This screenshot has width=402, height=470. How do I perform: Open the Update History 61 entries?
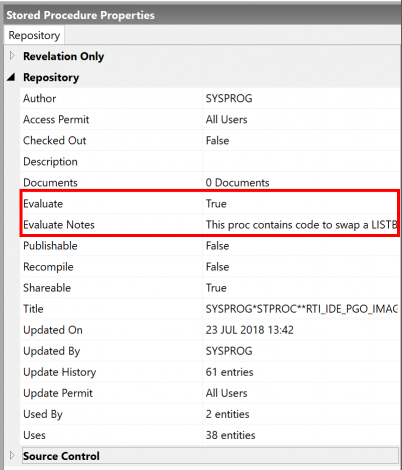229,372
